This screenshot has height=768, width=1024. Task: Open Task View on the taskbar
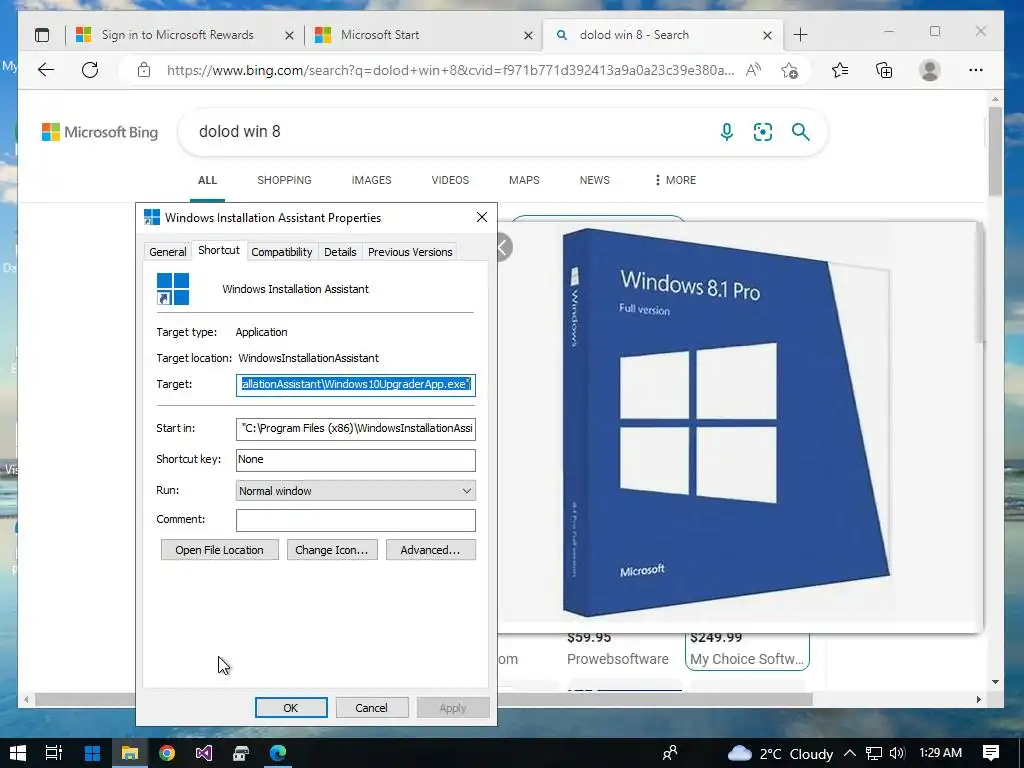[54, 753]
